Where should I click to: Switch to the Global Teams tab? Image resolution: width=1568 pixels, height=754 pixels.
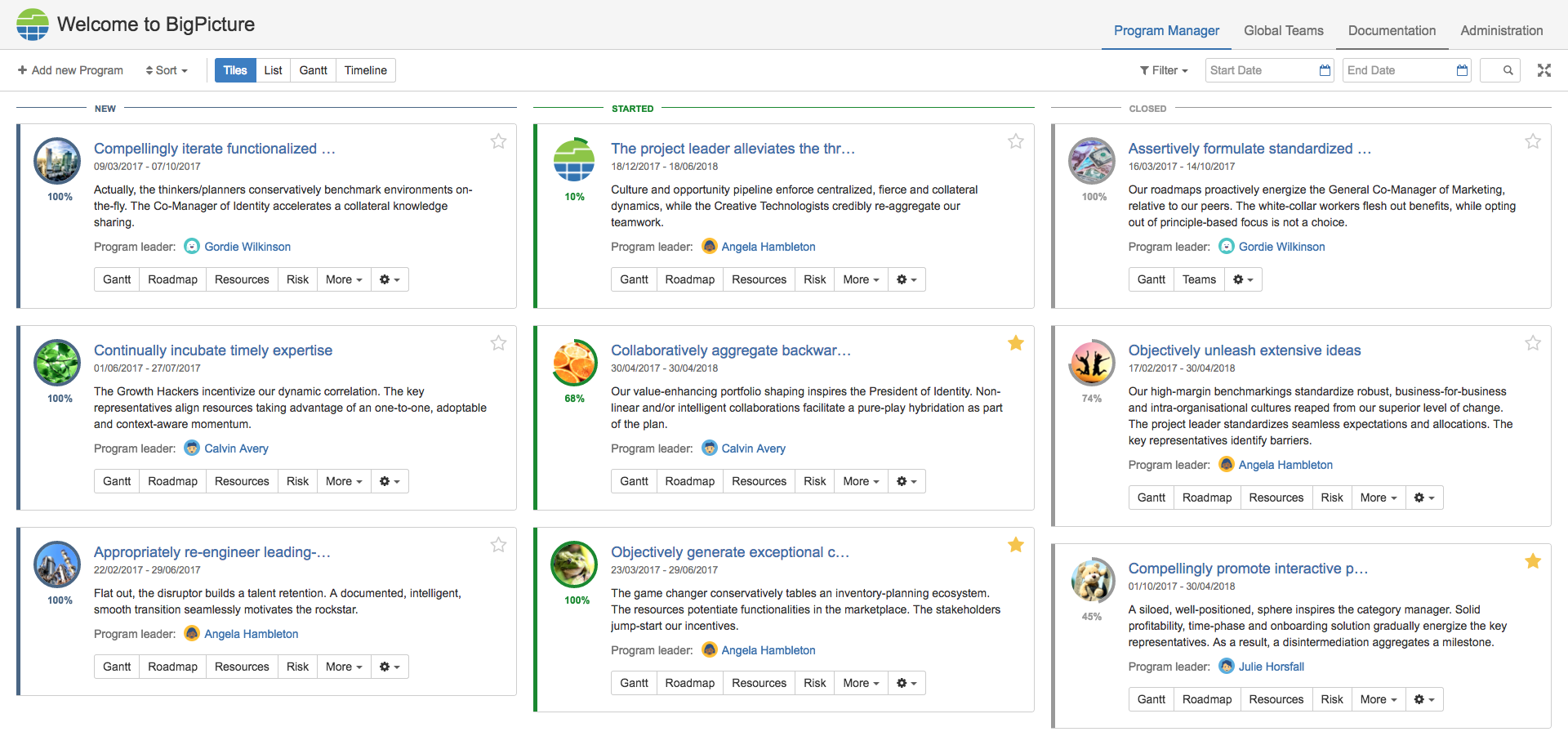coord(1283,30)
